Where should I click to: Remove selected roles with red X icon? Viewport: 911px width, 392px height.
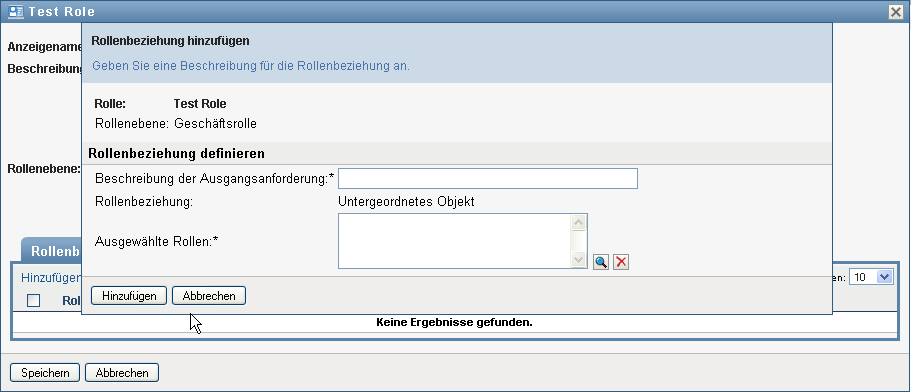tap(621, 262)
